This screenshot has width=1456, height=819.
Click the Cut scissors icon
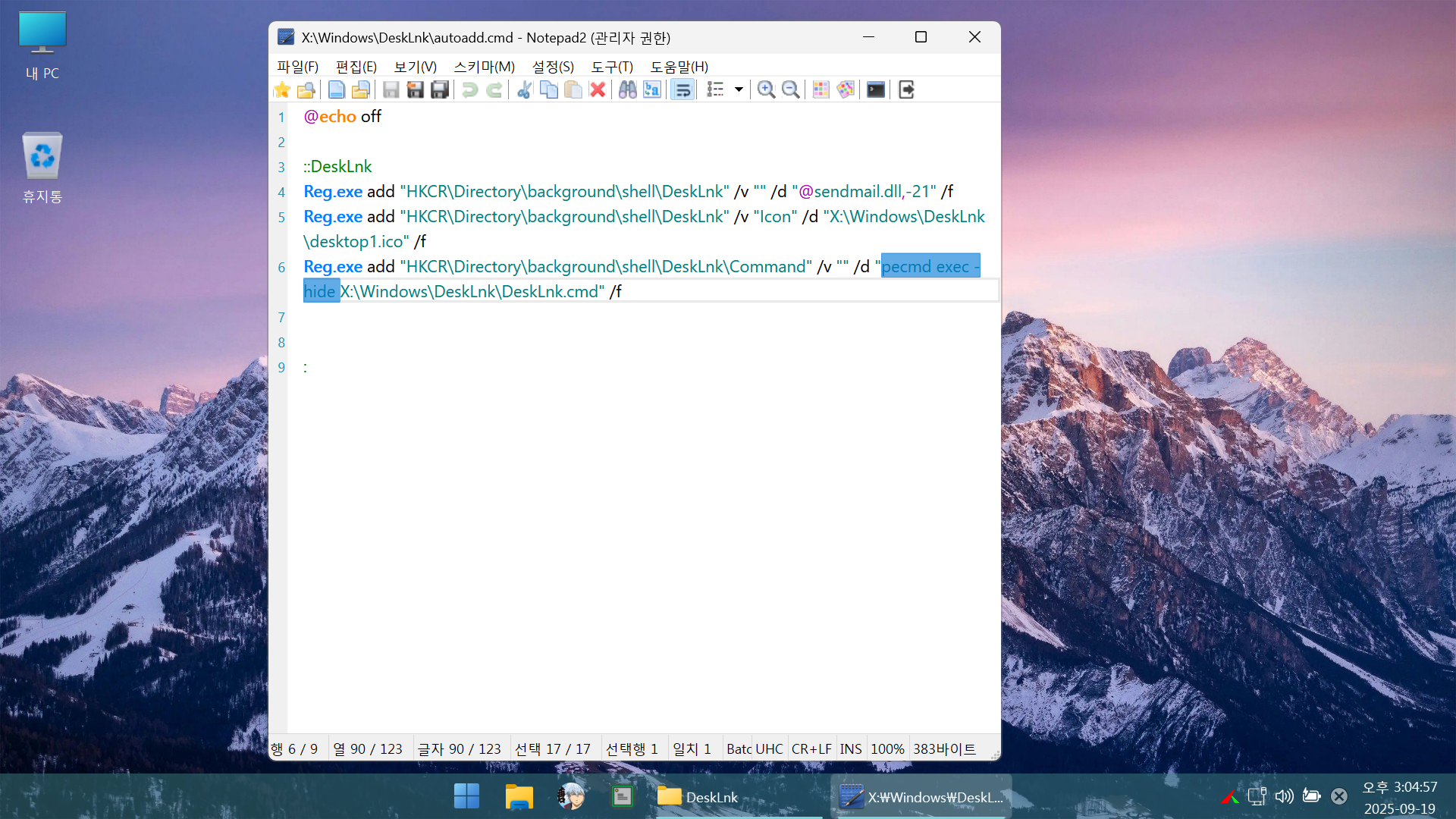(x=524, y=89)
